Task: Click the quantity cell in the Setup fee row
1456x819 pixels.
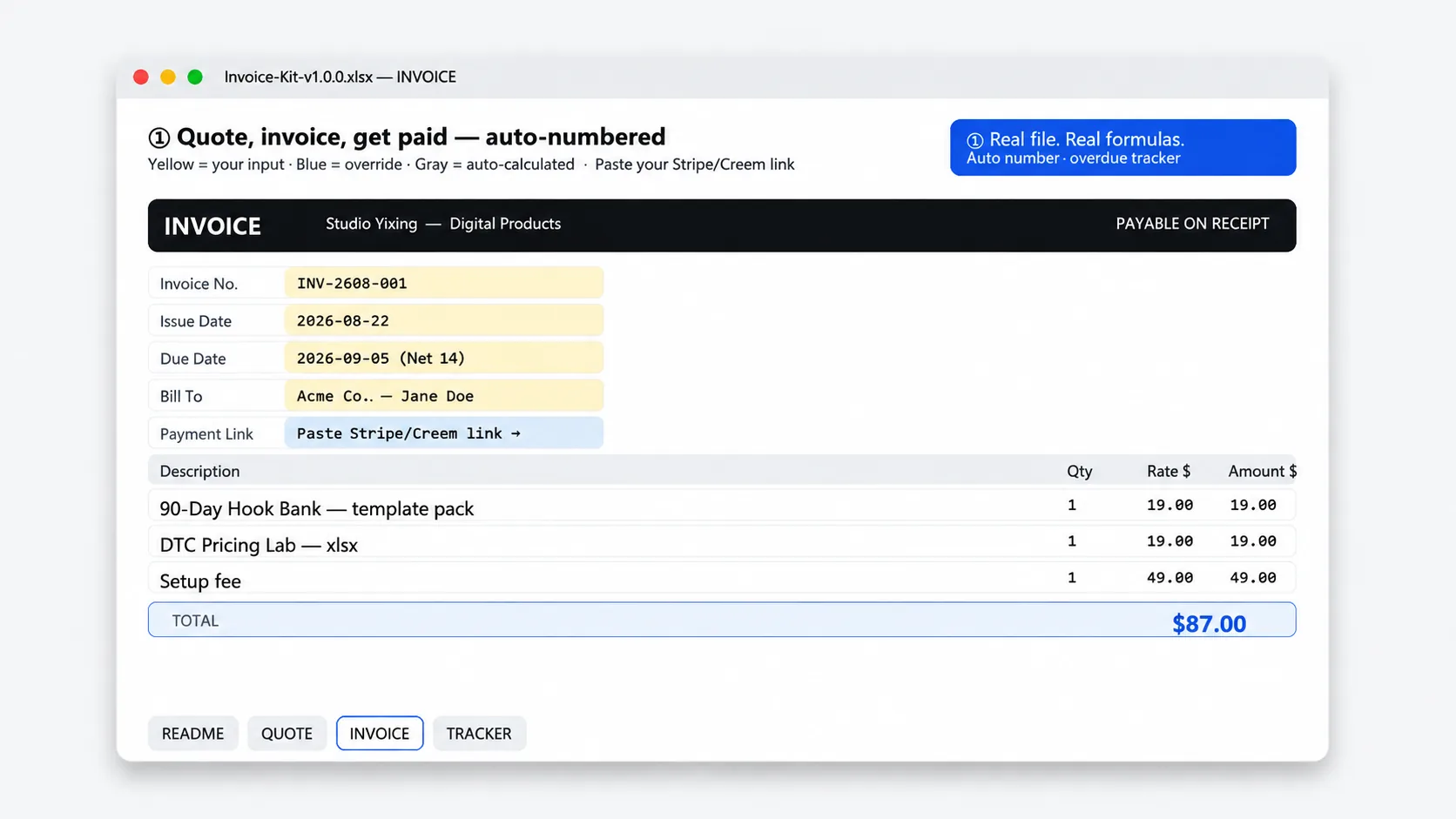Action: click(1072, 578)
